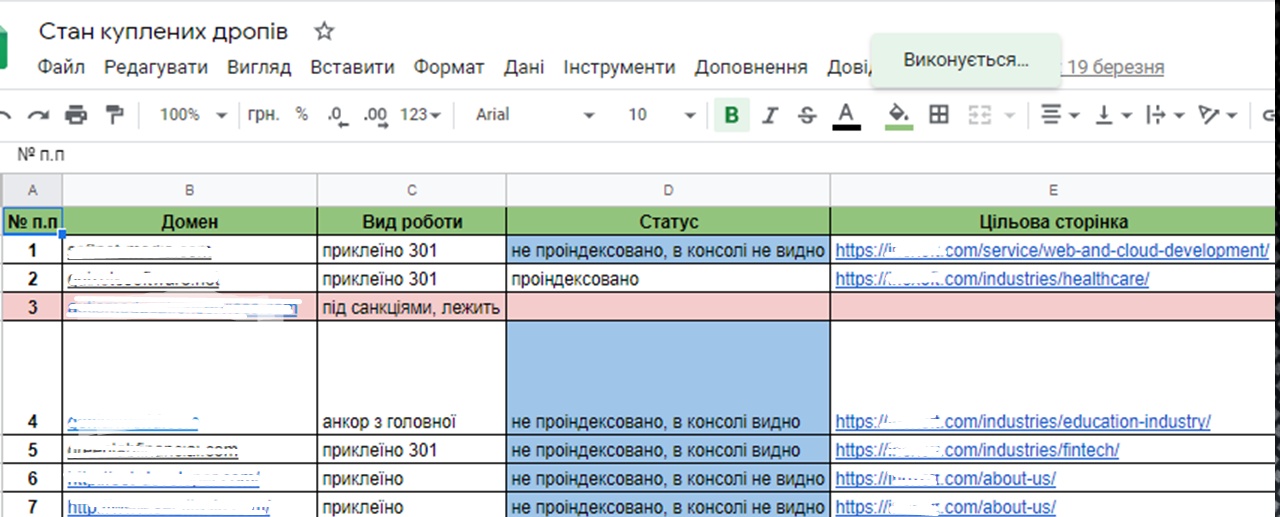Screen dimensions: 1280x517
Task: Apply percent format
Action: point(302,115)
